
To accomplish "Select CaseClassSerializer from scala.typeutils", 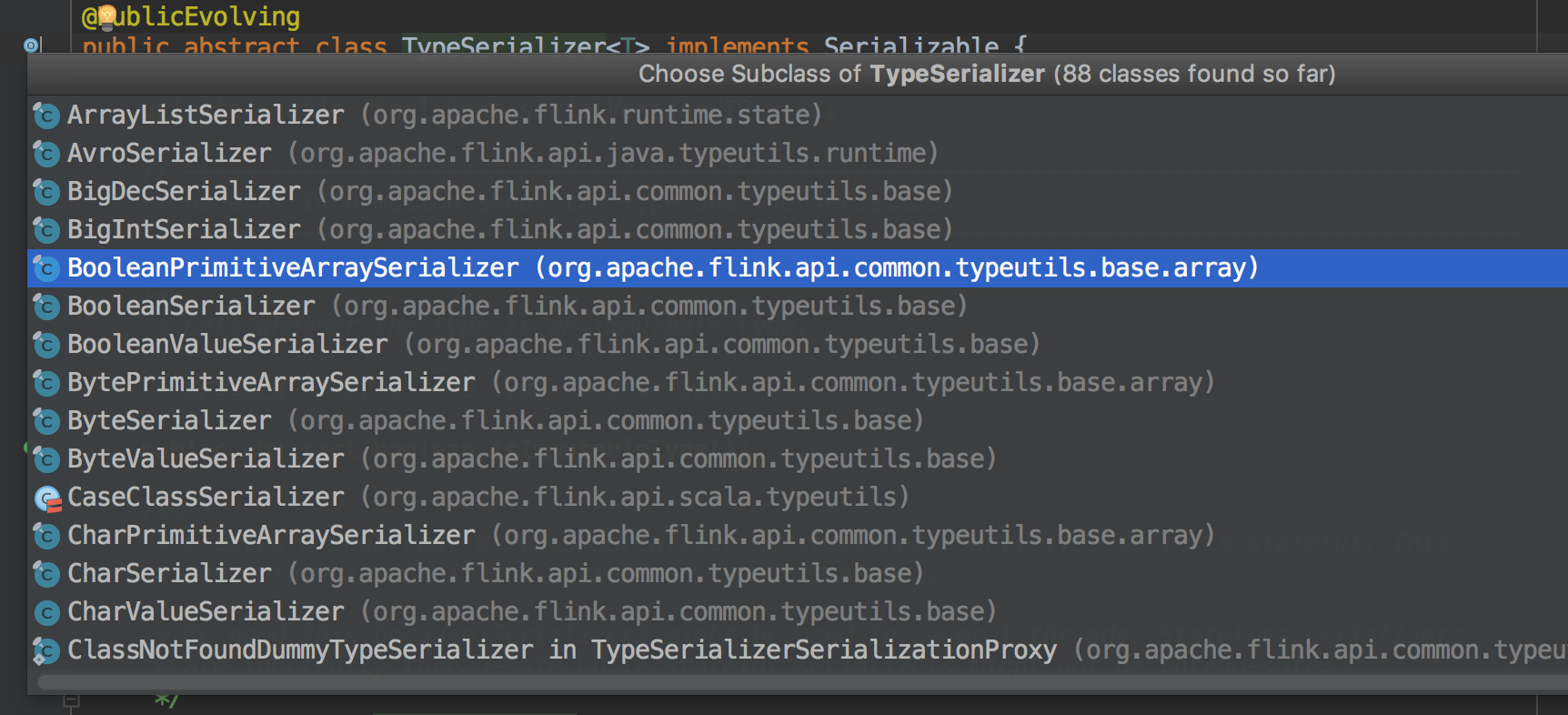I will pos(798,498).
